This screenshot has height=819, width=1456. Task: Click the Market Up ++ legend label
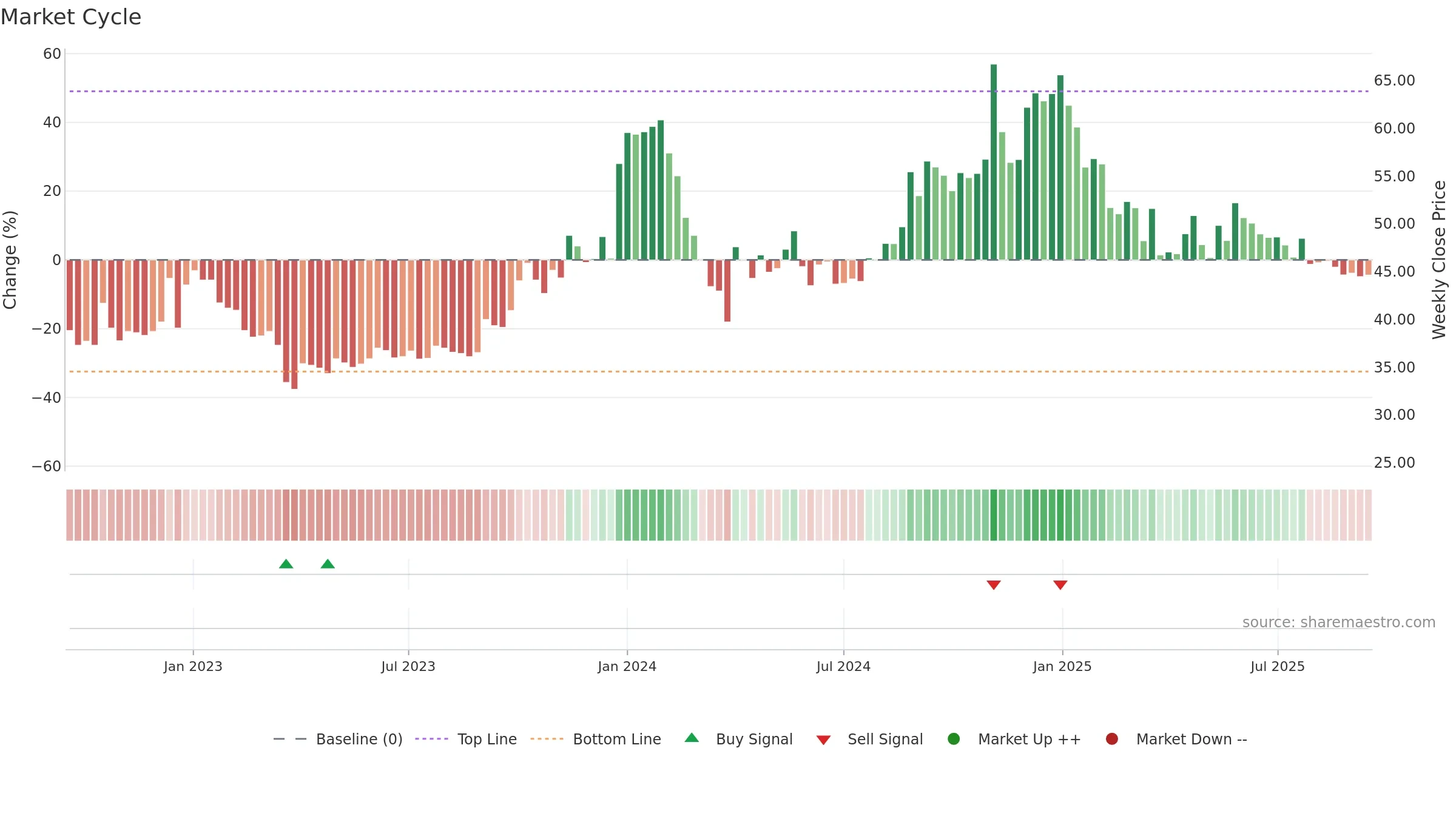point(1030,739)
